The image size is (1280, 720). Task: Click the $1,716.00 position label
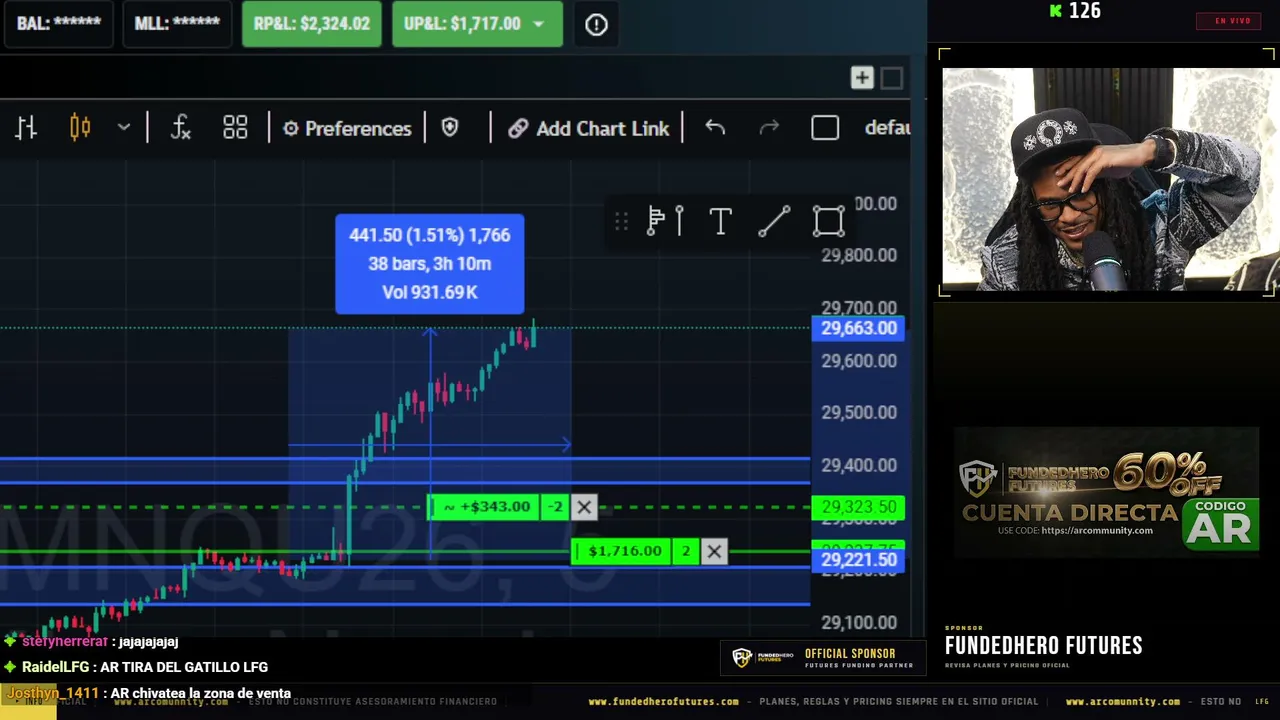coord(622,551)
